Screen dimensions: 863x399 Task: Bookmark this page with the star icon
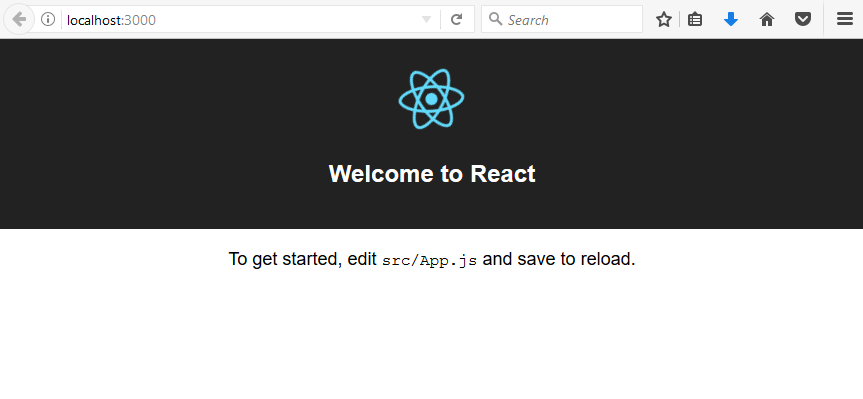tap(664, 20)
